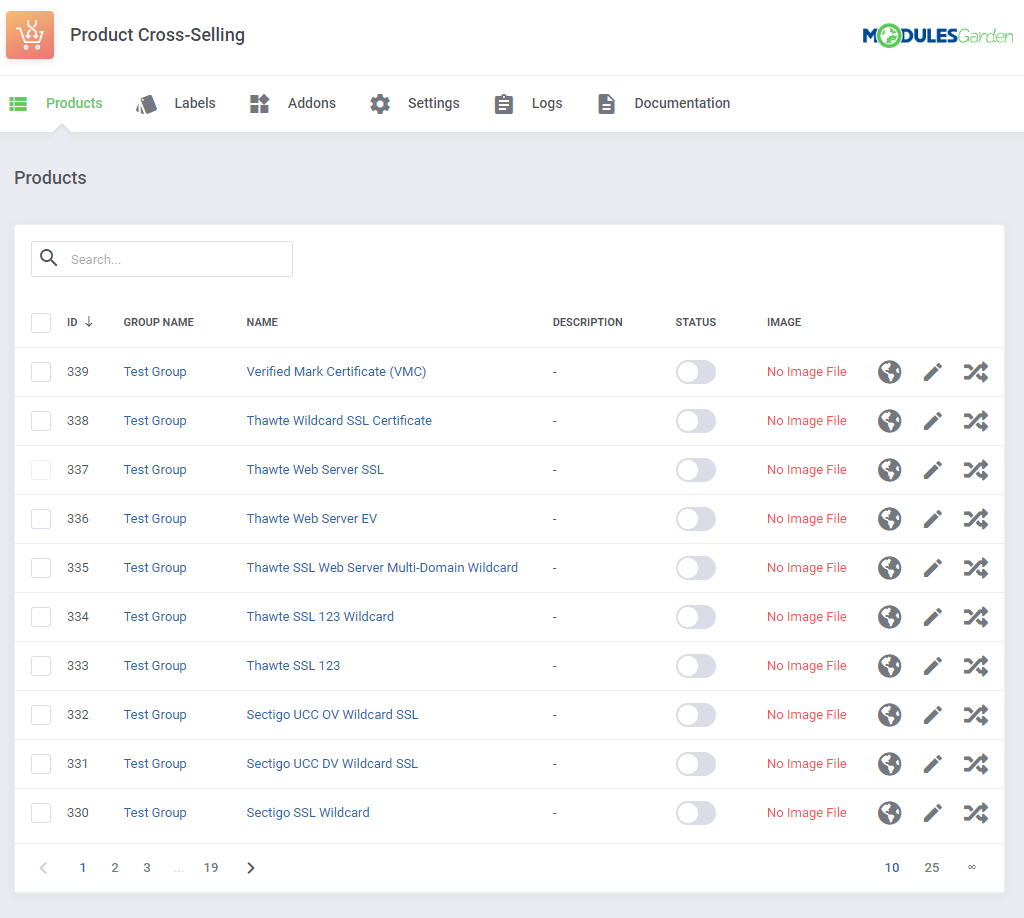Click pencil icon for Thawte Web Server EV
Image resolution: width=1024 pixels, height=918 pixels.
pyautogui.click(x=933, y=519)
